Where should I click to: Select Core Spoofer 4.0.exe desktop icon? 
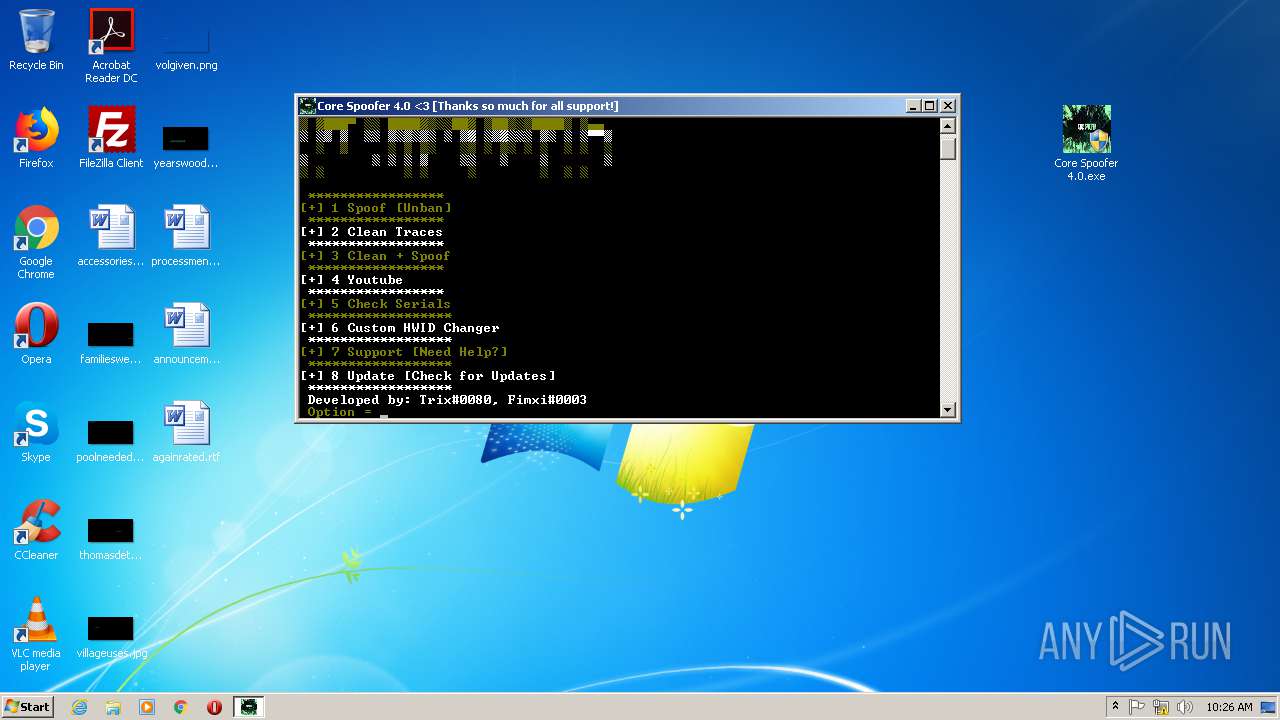coord(1086,143)
